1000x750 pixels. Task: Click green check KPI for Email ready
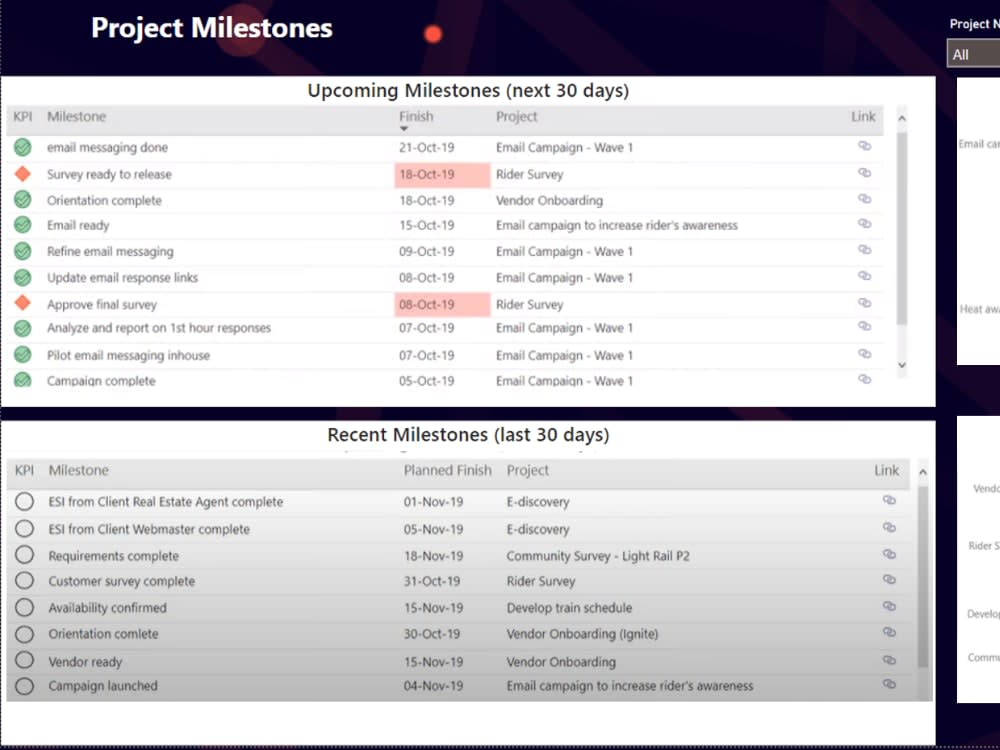pos(22,225)
